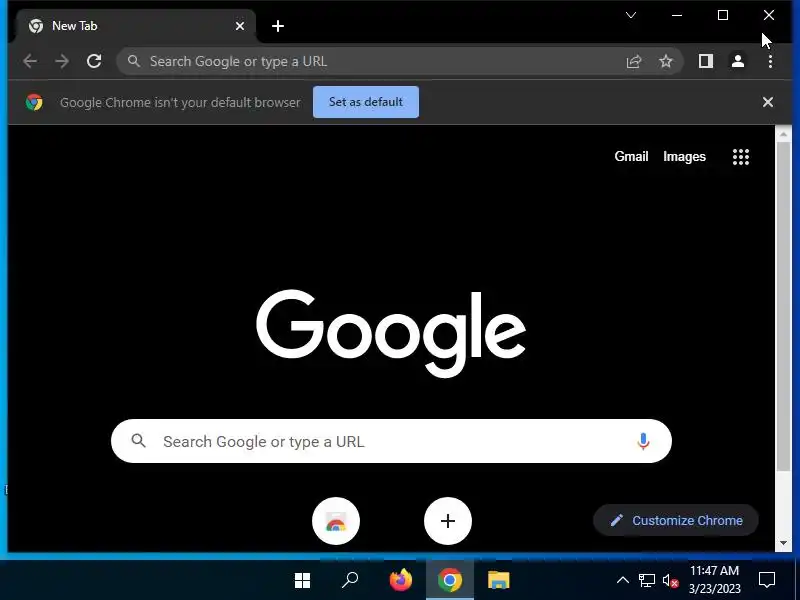Expand the hidden system tray icons
This screenshot has width=800, height=600.
(x=622, y=580)
